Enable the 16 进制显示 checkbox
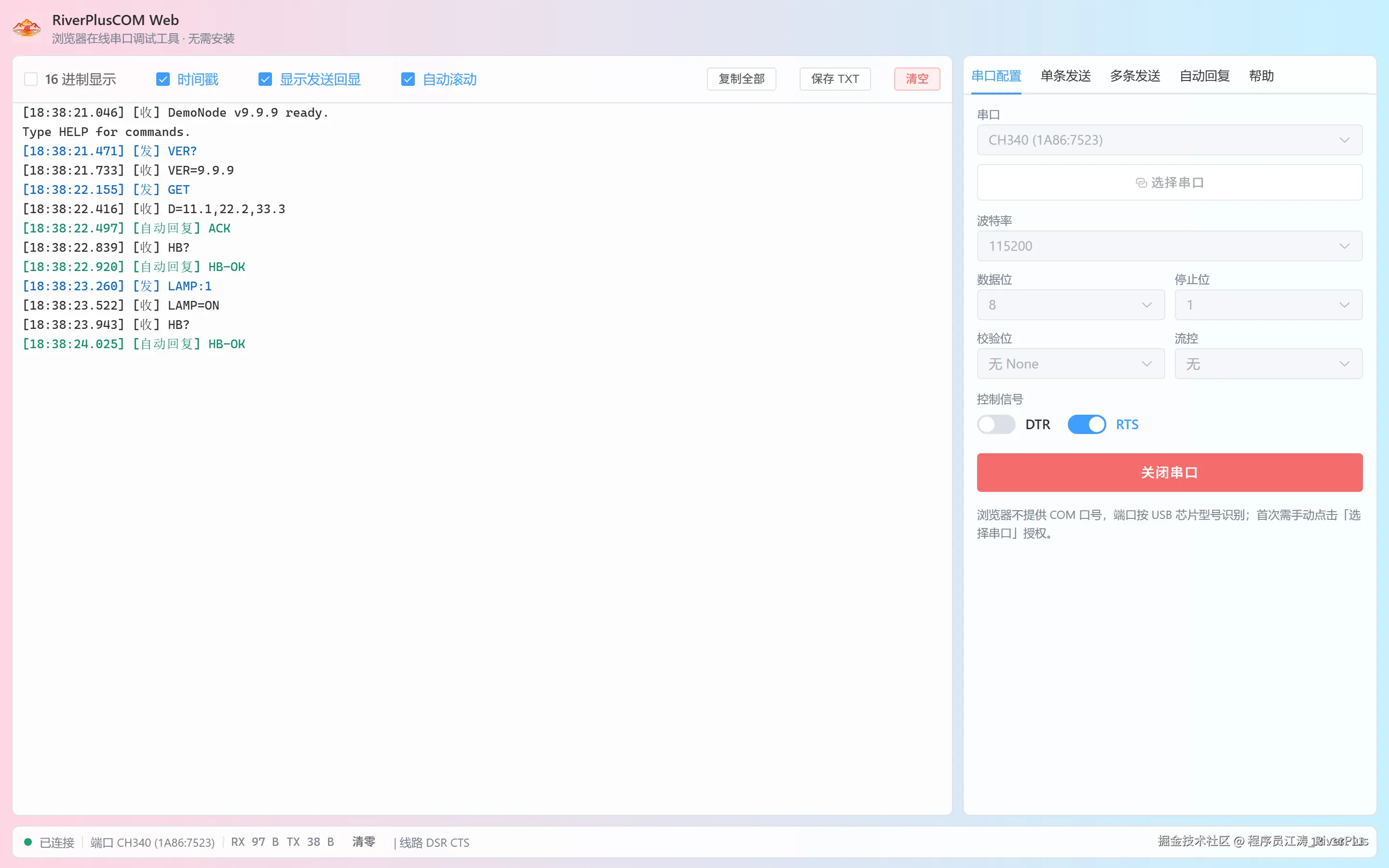Screen dimensions: 1389x868 click(x=31, y=79)
